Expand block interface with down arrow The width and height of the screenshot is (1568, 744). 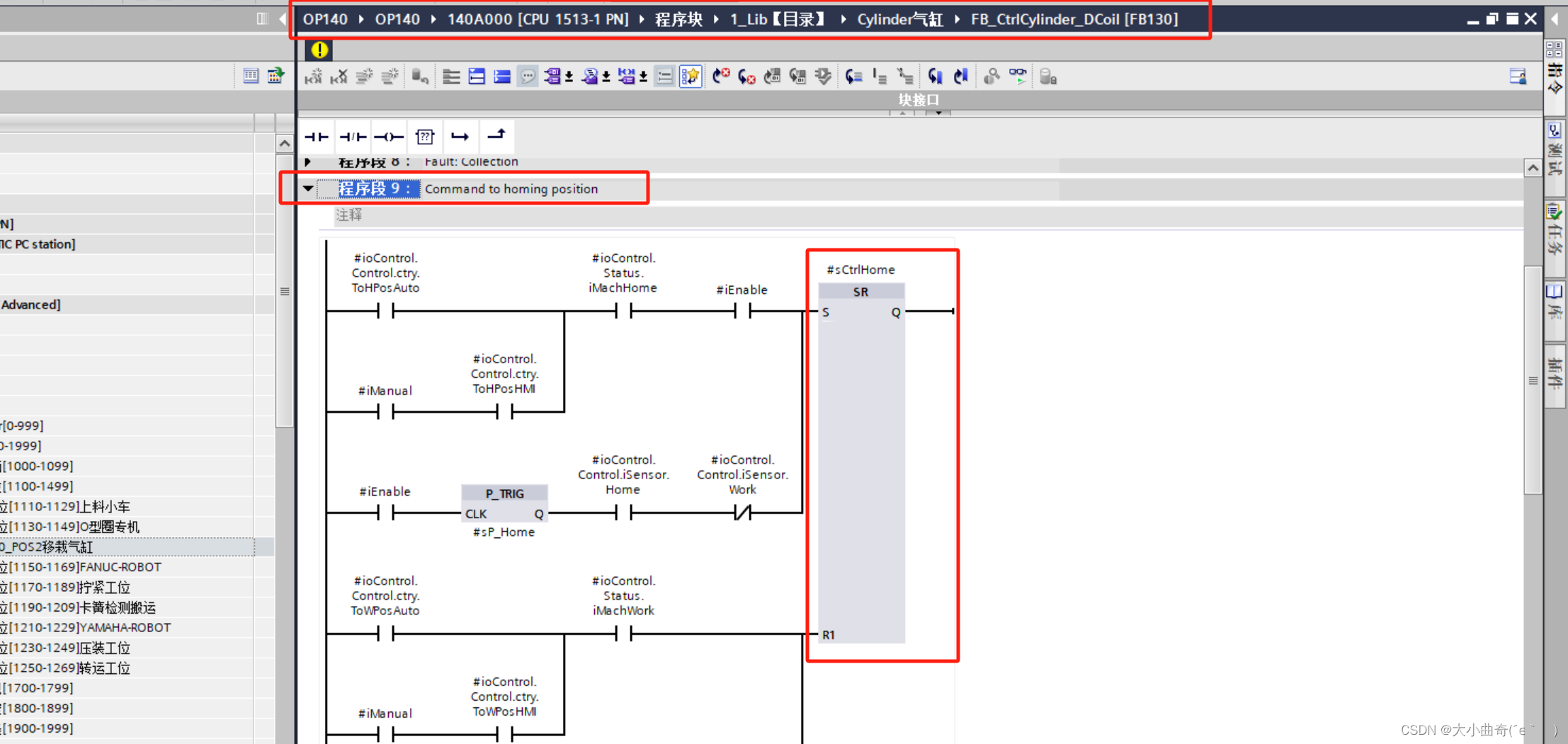tap(938, 113)
